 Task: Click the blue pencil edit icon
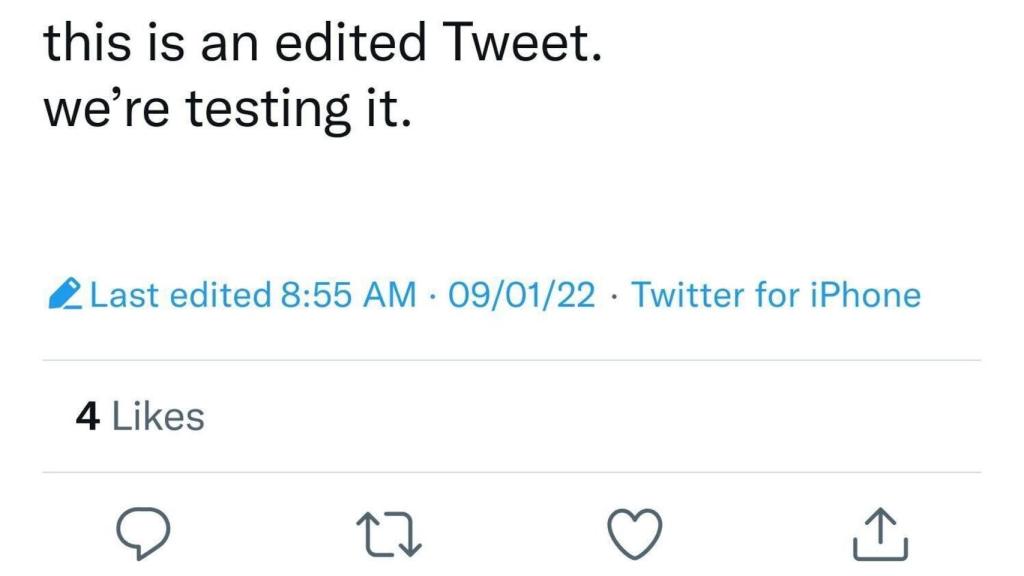point(66,293)
